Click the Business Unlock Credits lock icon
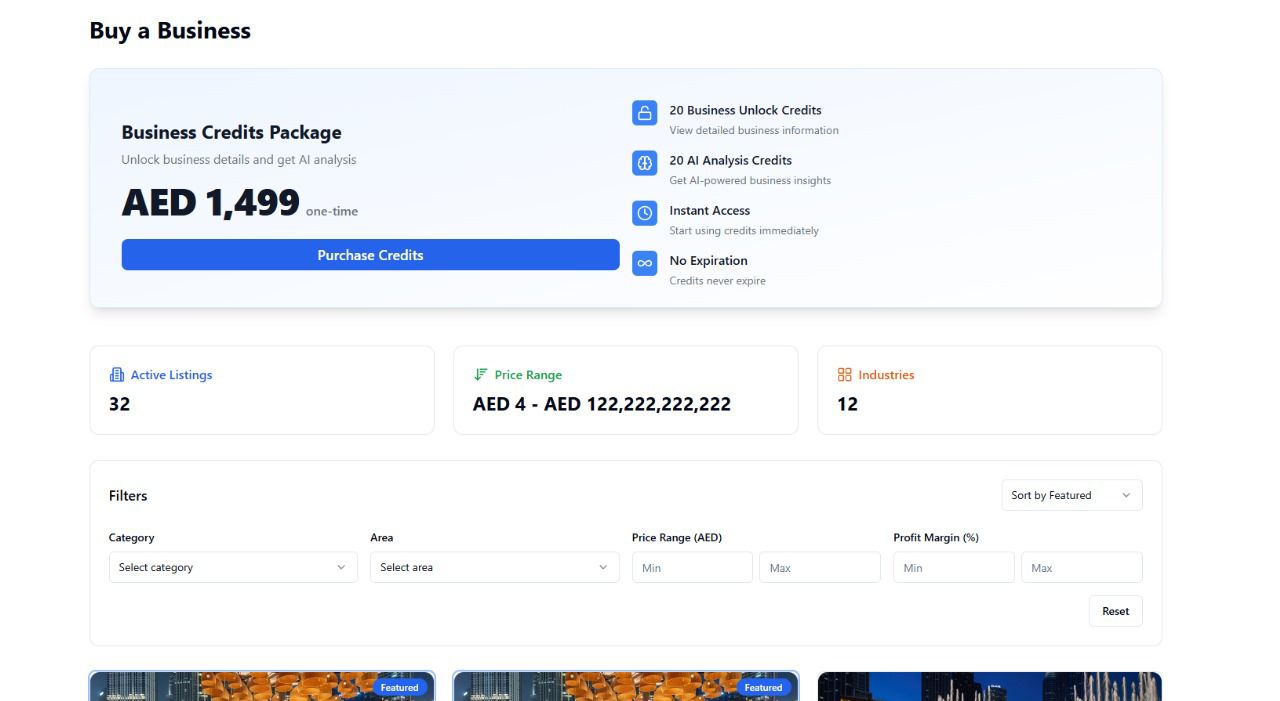The image size is (1280, 701). 645,113
